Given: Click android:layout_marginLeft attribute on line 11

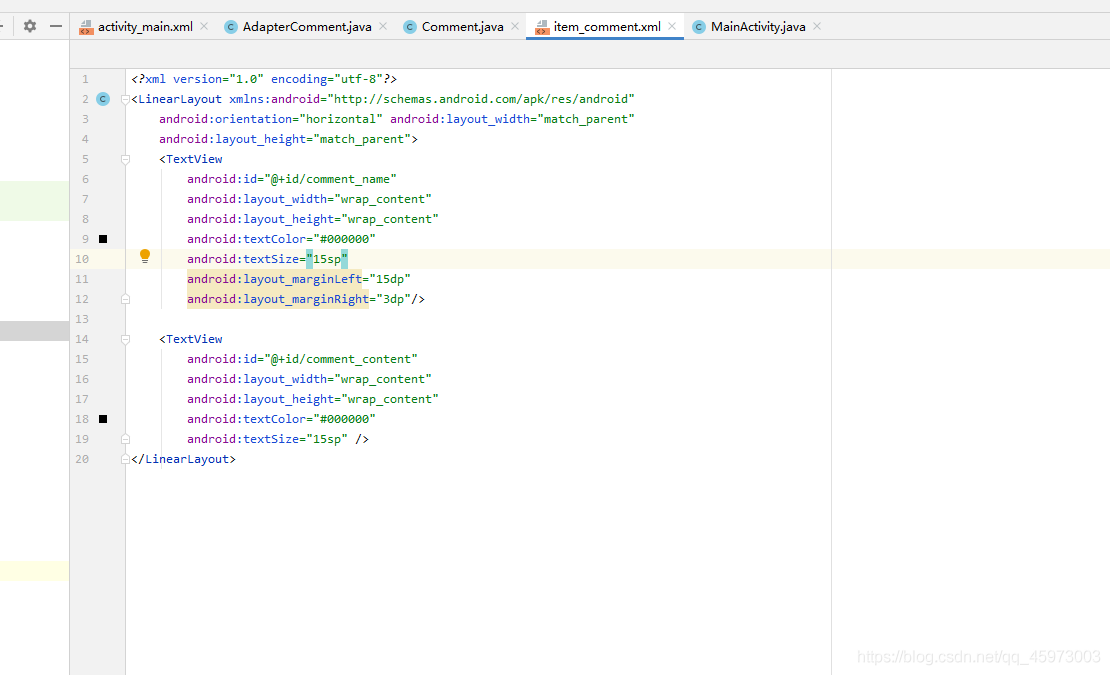Looking at the screenshot, I should tap(275, 279).
